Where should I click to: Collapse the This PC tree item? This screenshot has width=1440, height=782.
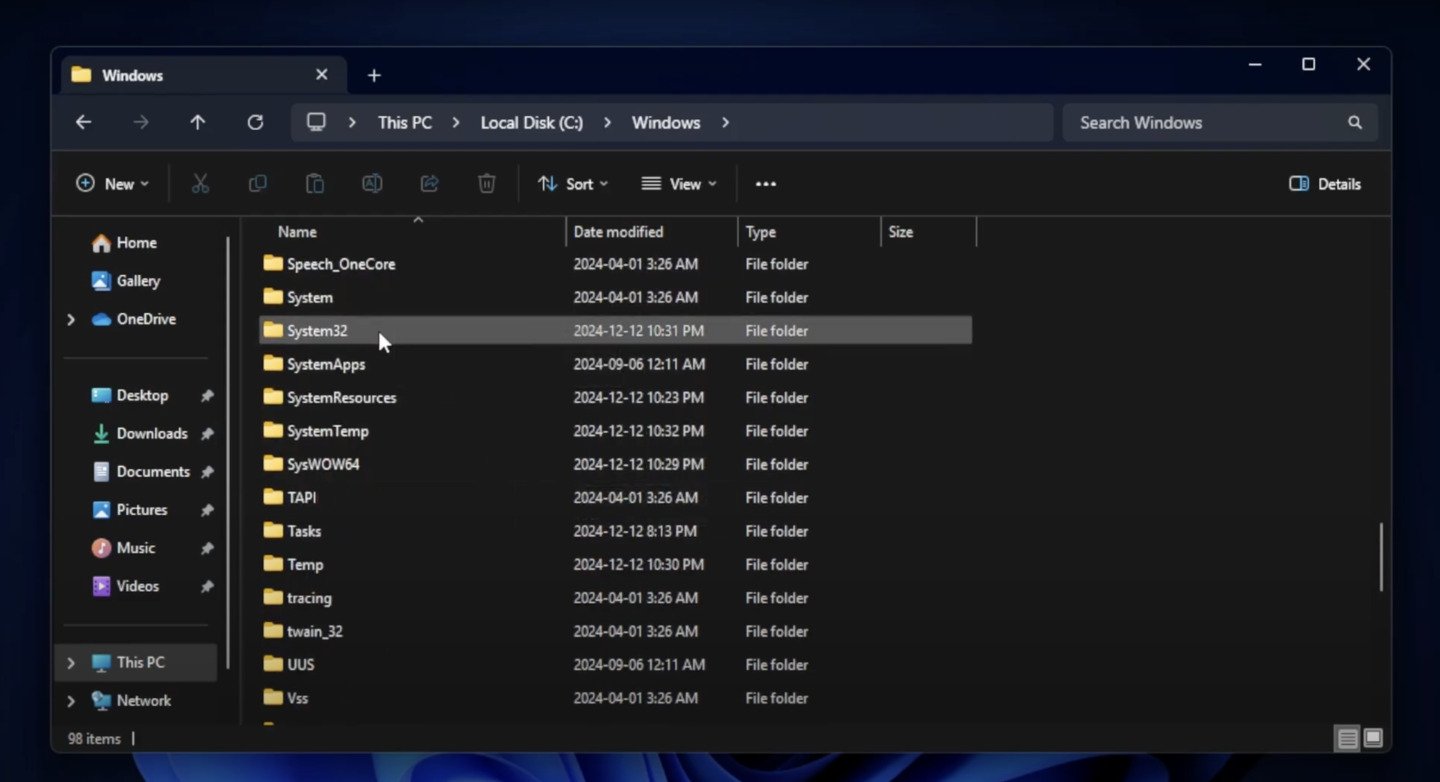click(x=70, y=662)
